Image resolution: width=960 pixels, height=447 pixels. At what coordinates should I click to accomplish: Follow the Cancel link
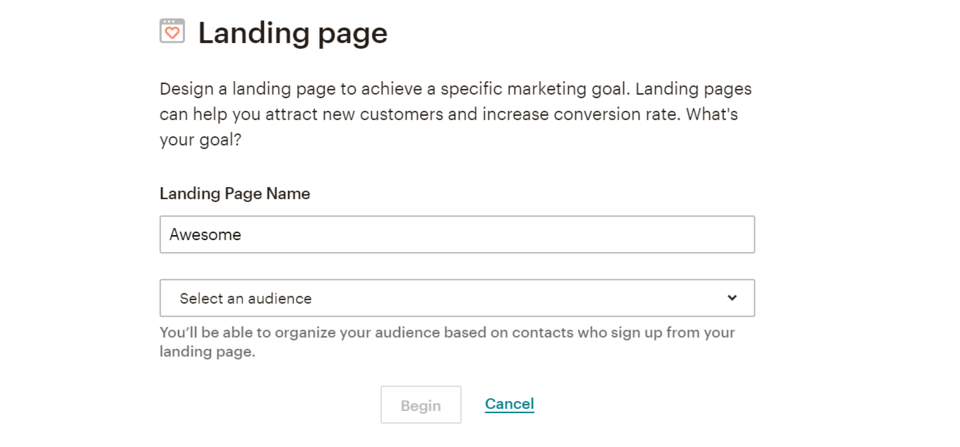click(x=509, y=404)
